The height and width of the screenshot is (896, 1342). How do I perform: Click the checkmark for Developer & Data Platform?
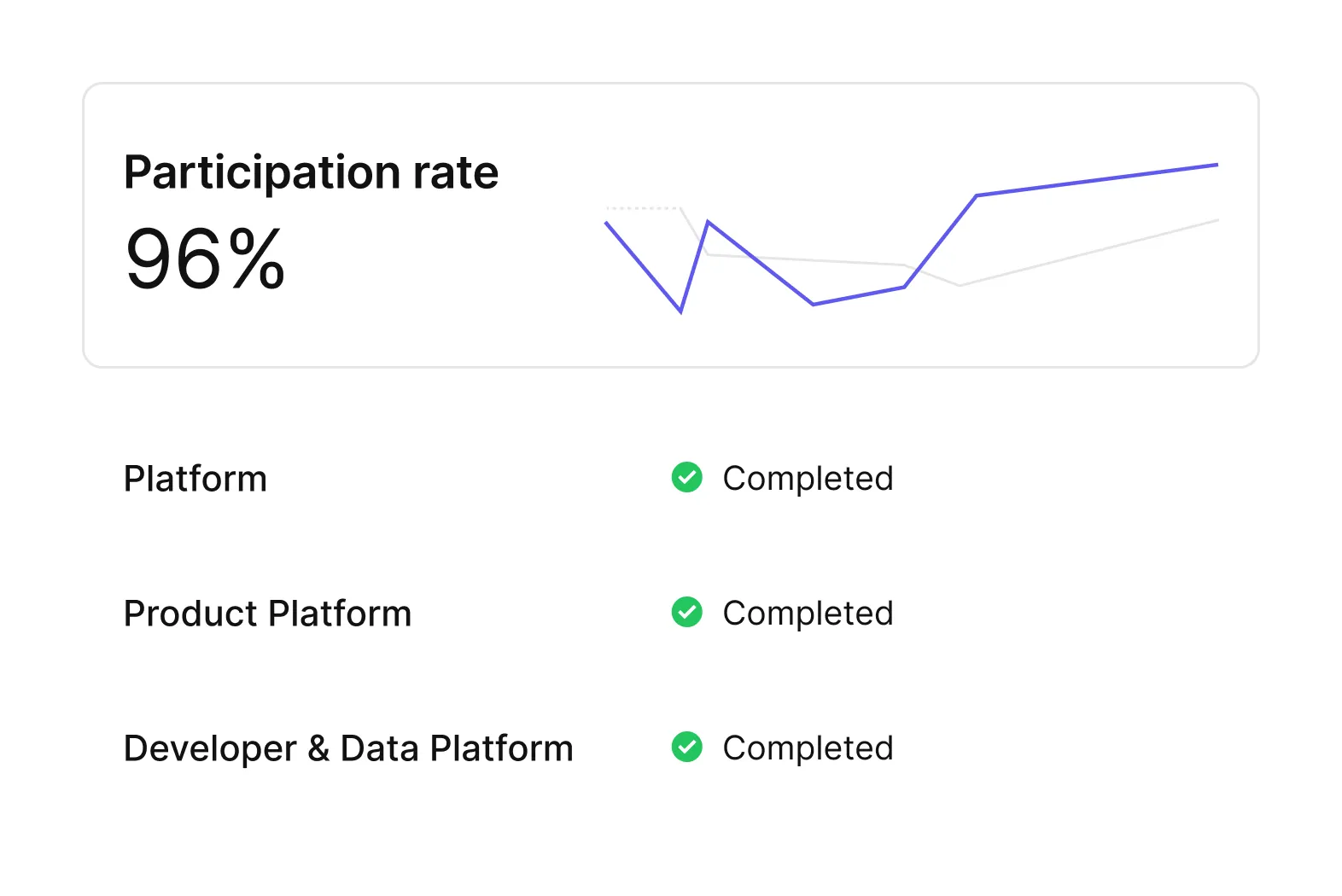[686, 748]
